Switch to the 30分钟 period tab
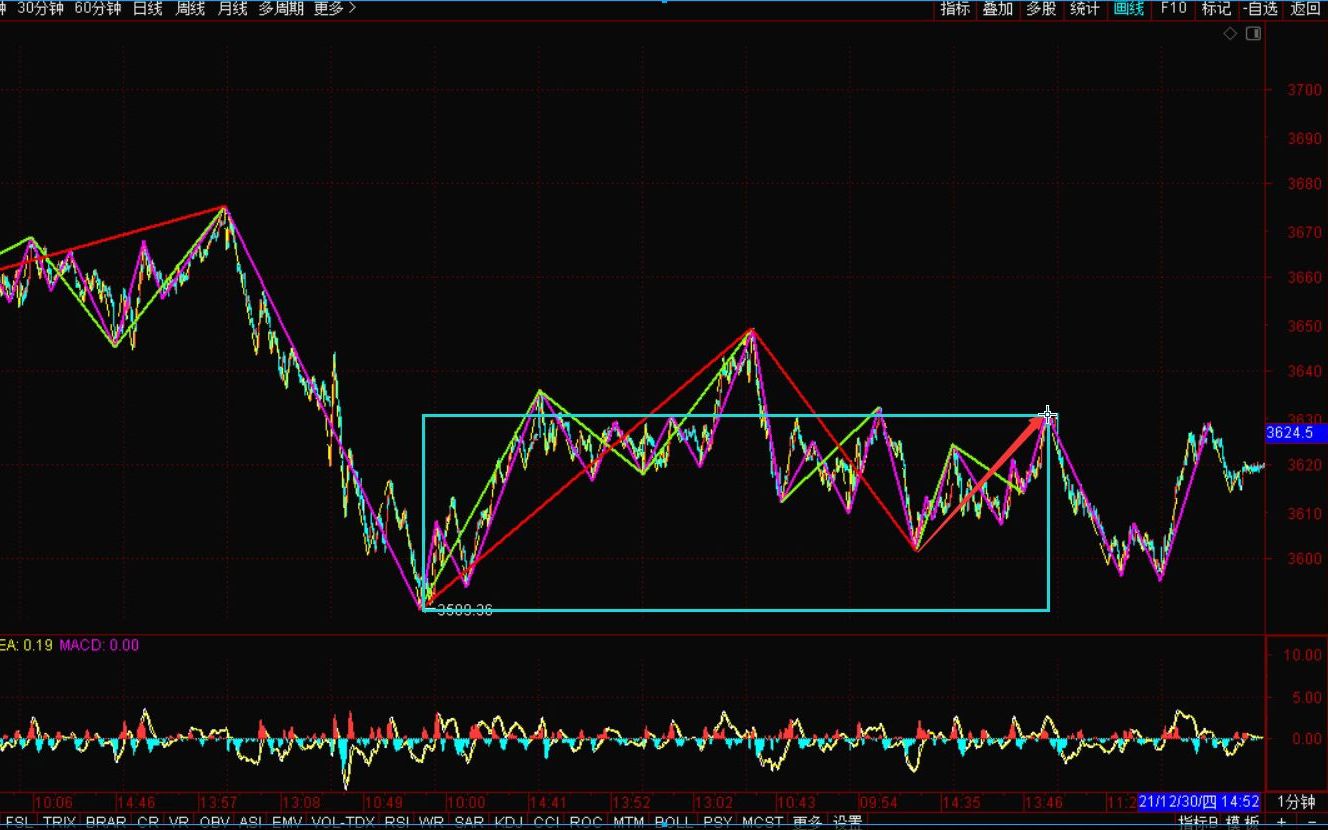Screen dimensions: 1328x830 pos(40,8)
